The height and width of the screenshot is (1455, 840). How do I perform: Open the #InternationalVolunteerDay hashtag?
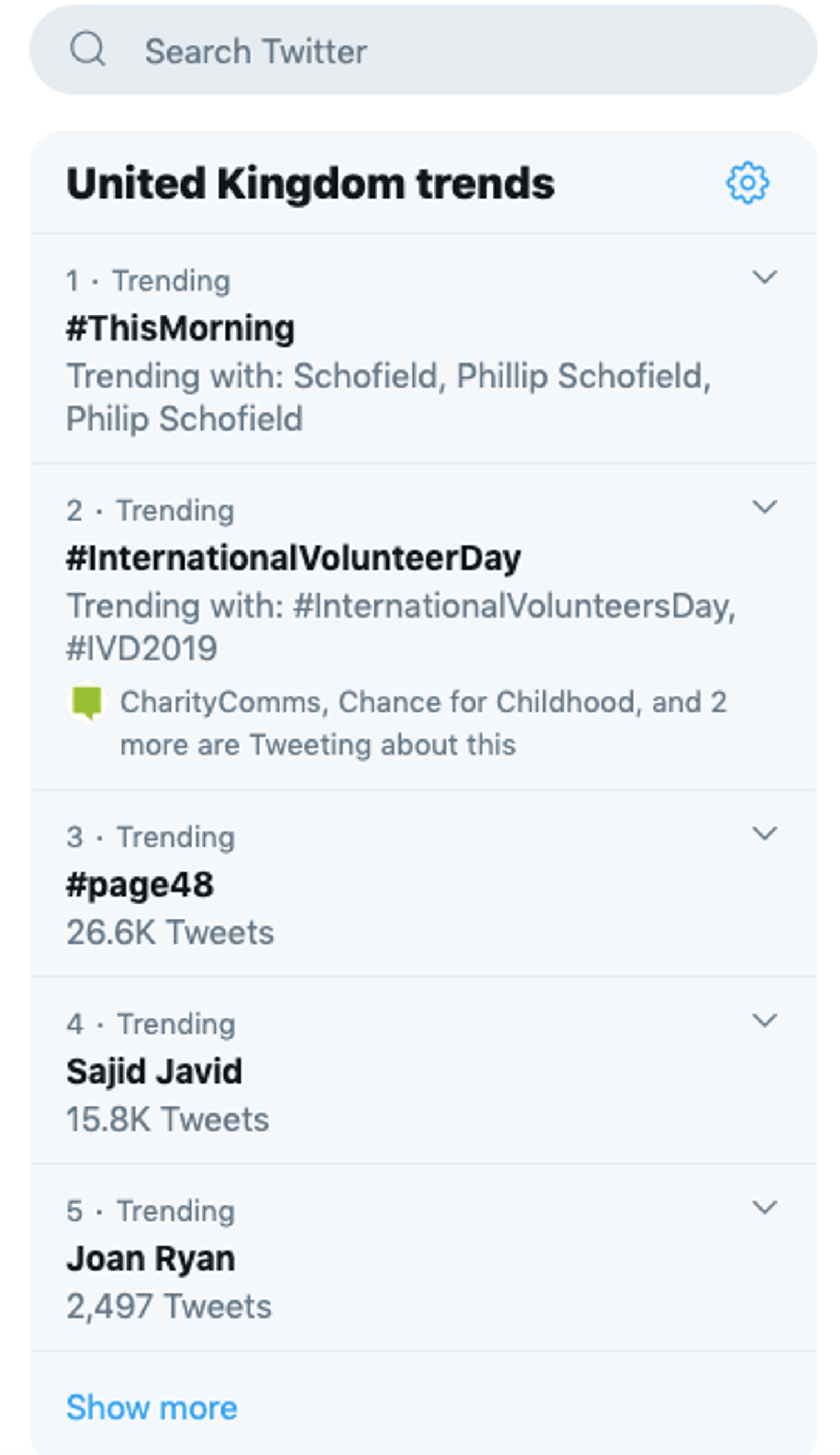pyautogui.click(x=294, y=558)
